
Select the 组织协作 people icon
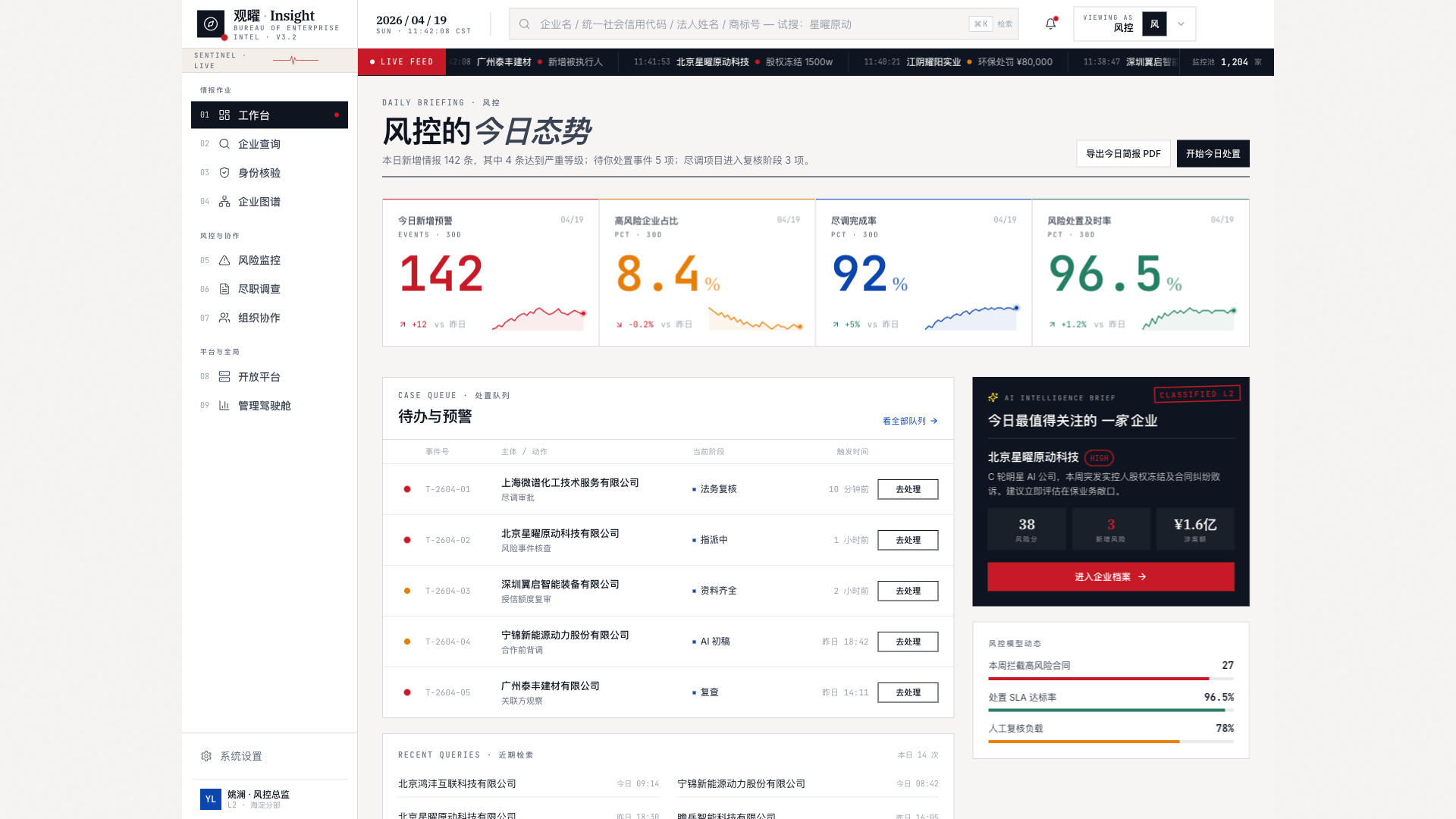pos(224,318)
